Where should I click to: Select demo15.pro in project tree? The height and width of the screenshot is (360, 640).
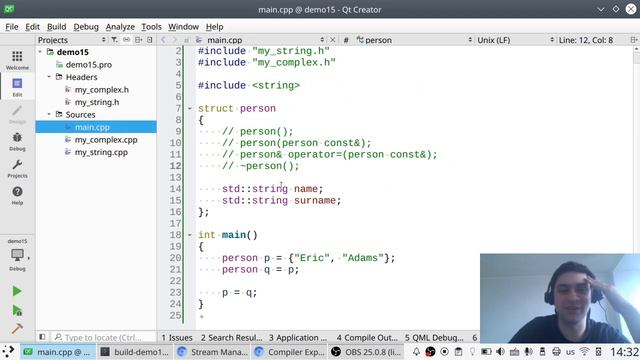point(89,64)
